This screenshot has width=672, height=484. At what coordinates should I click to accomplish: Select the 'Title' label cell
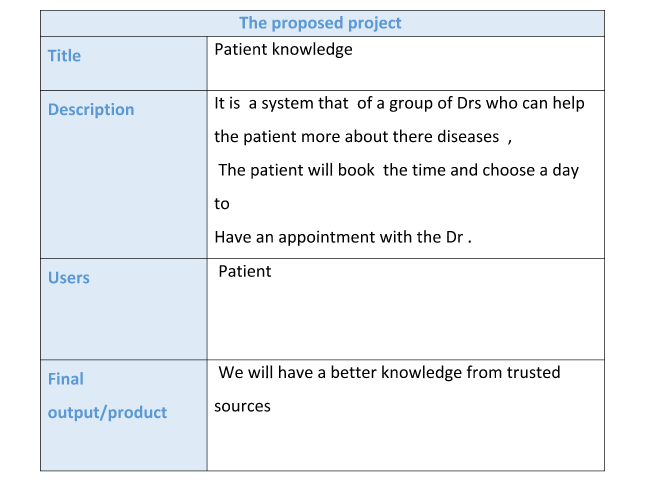click(124, 63)
